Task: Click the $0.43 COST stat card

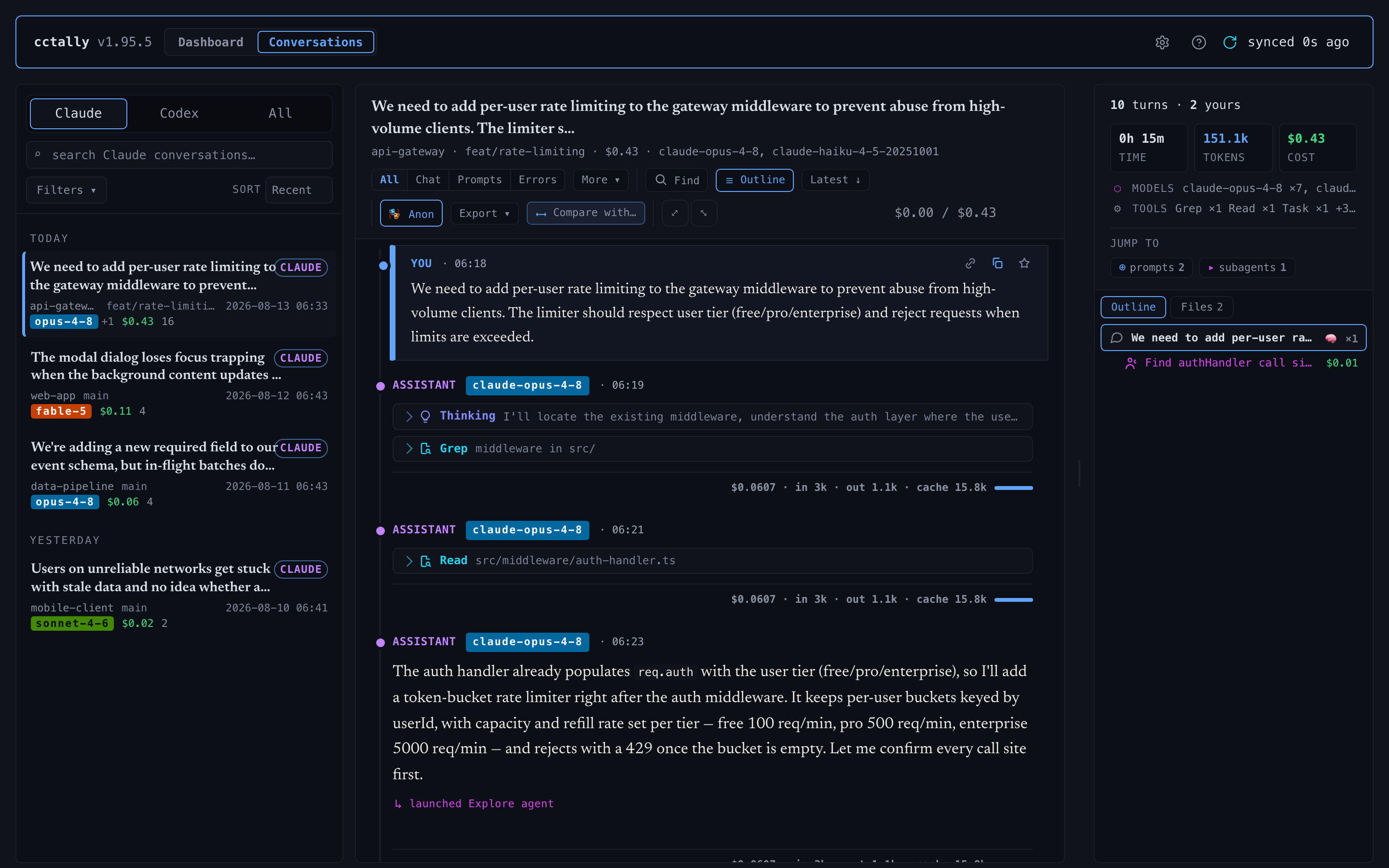Action: (1317, 148)
